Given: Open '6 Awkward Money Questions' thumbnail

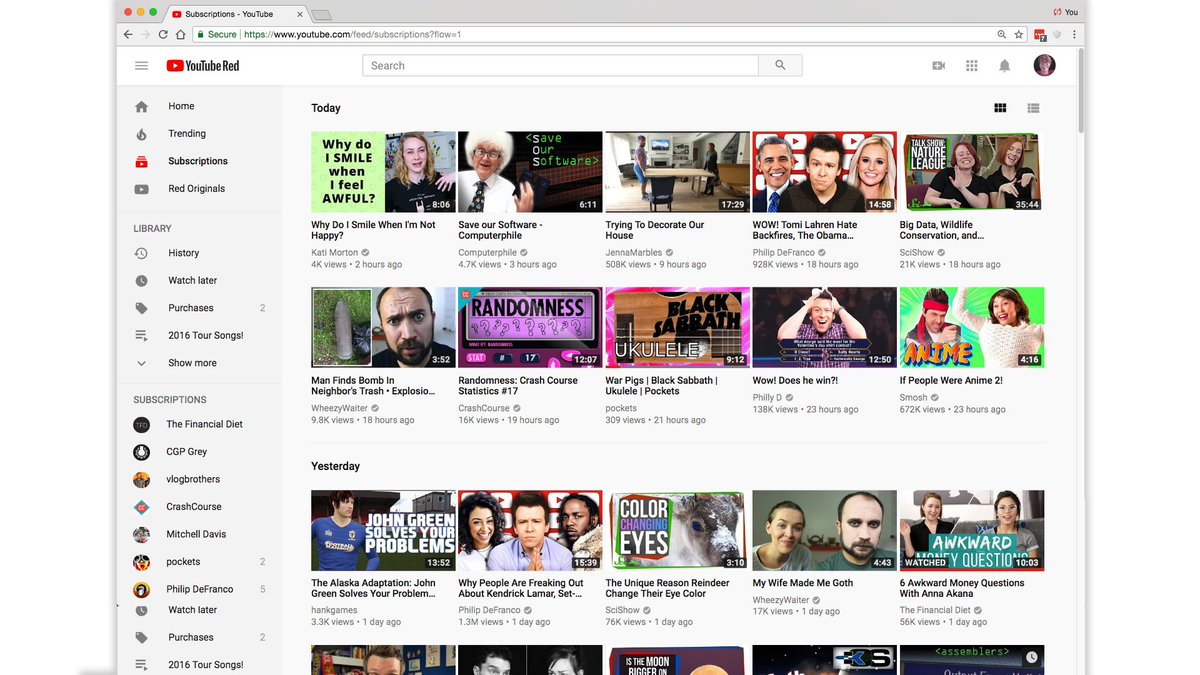Looking at the screenshot, I should [972, 530].
